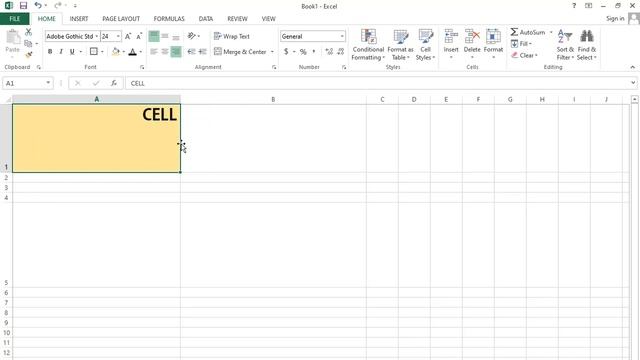Expand the Number Format General dropdown
Screen dimensions: 640x360
tap(342, 36)
